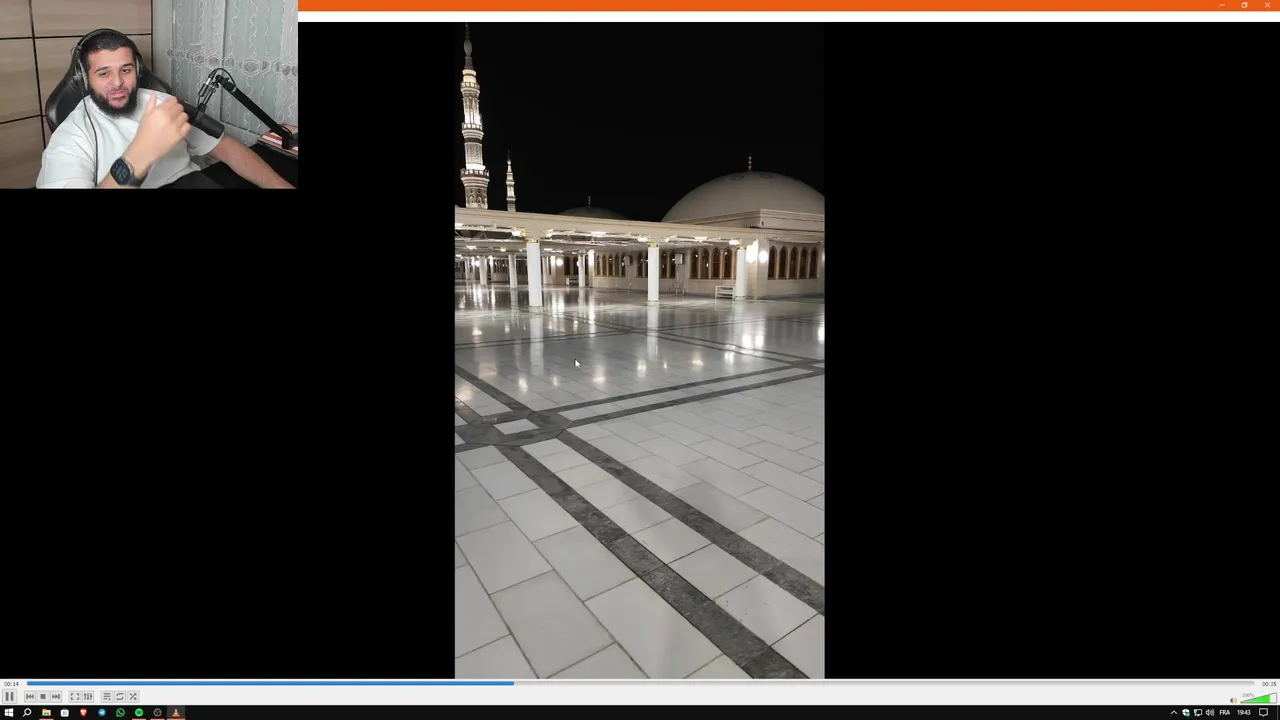Open Telegram from the taskbar
The height and width of the screenshot is (720, 1280).
[102, 712]
